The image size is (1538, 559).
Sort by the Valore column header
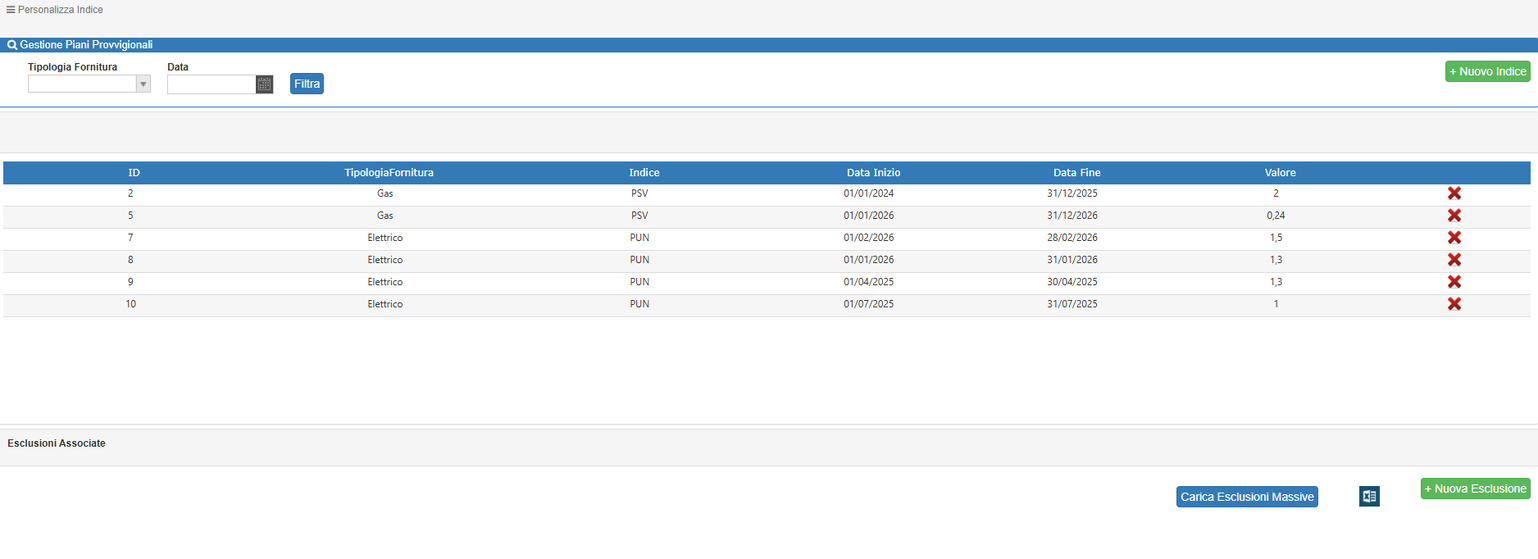[1280, 173]
